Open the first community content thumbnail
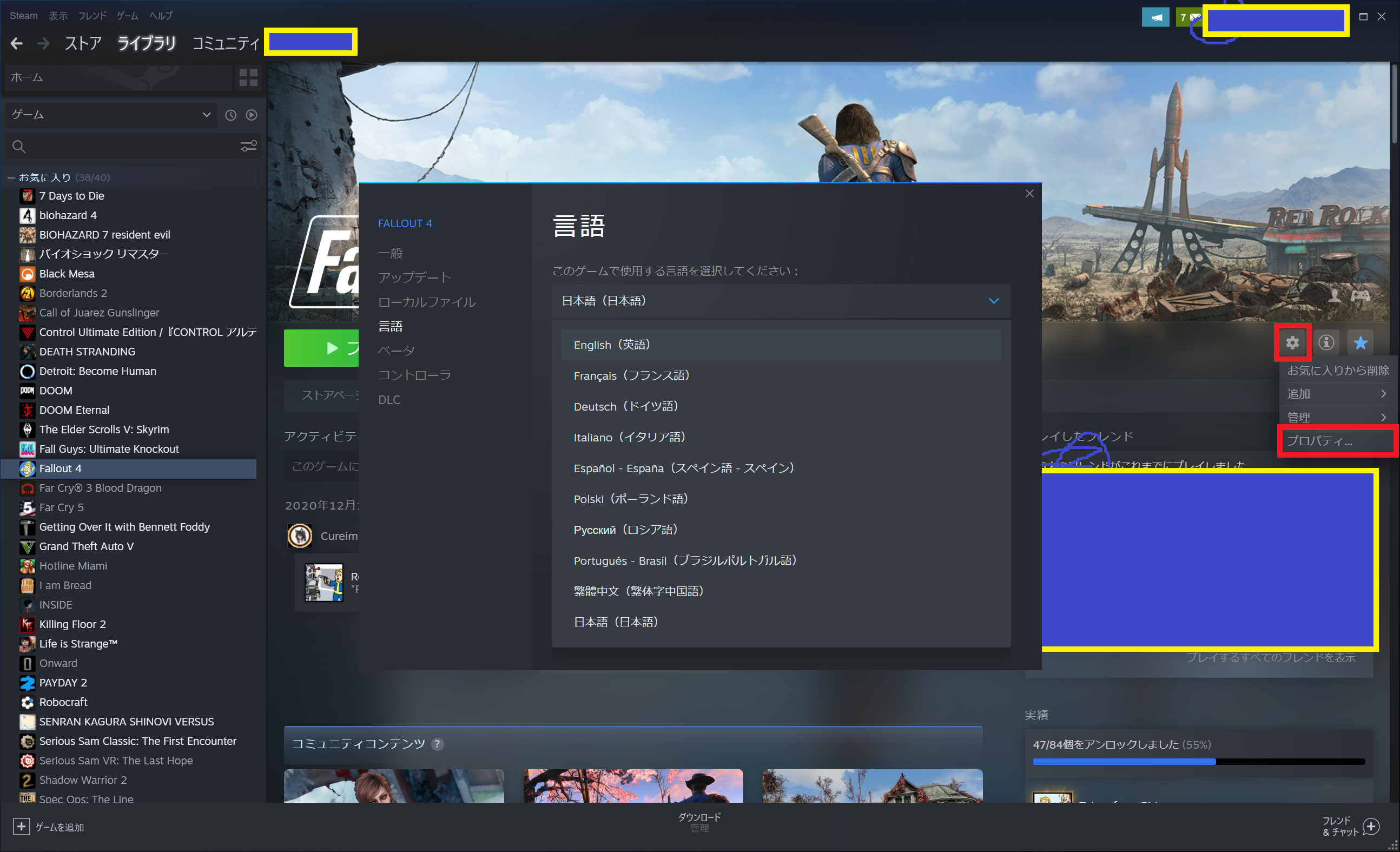Image resolution: width=1400 pixels, height=852 pixels. [x=394, y=785]
